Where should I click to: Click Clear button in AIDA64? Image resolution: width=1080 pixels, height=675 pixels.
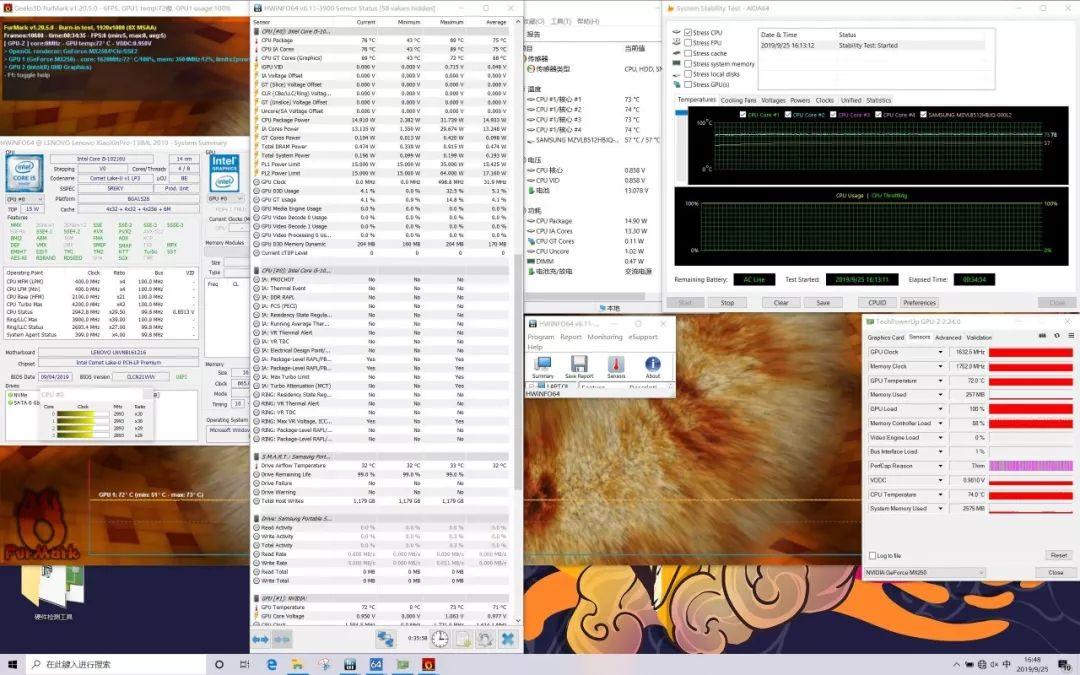[x=780, y=302]
